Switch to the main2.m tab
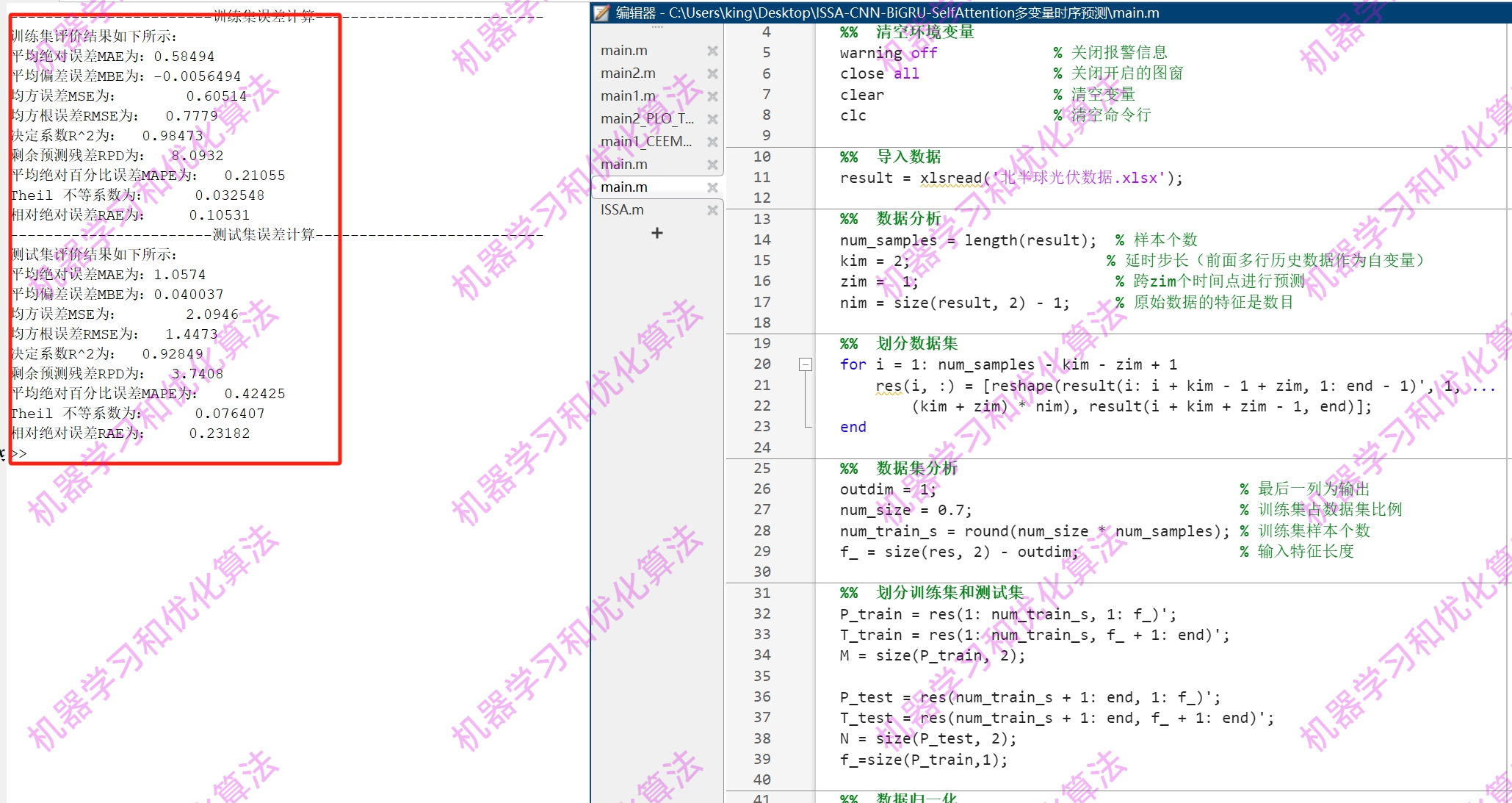 click(x=628, y=73)
